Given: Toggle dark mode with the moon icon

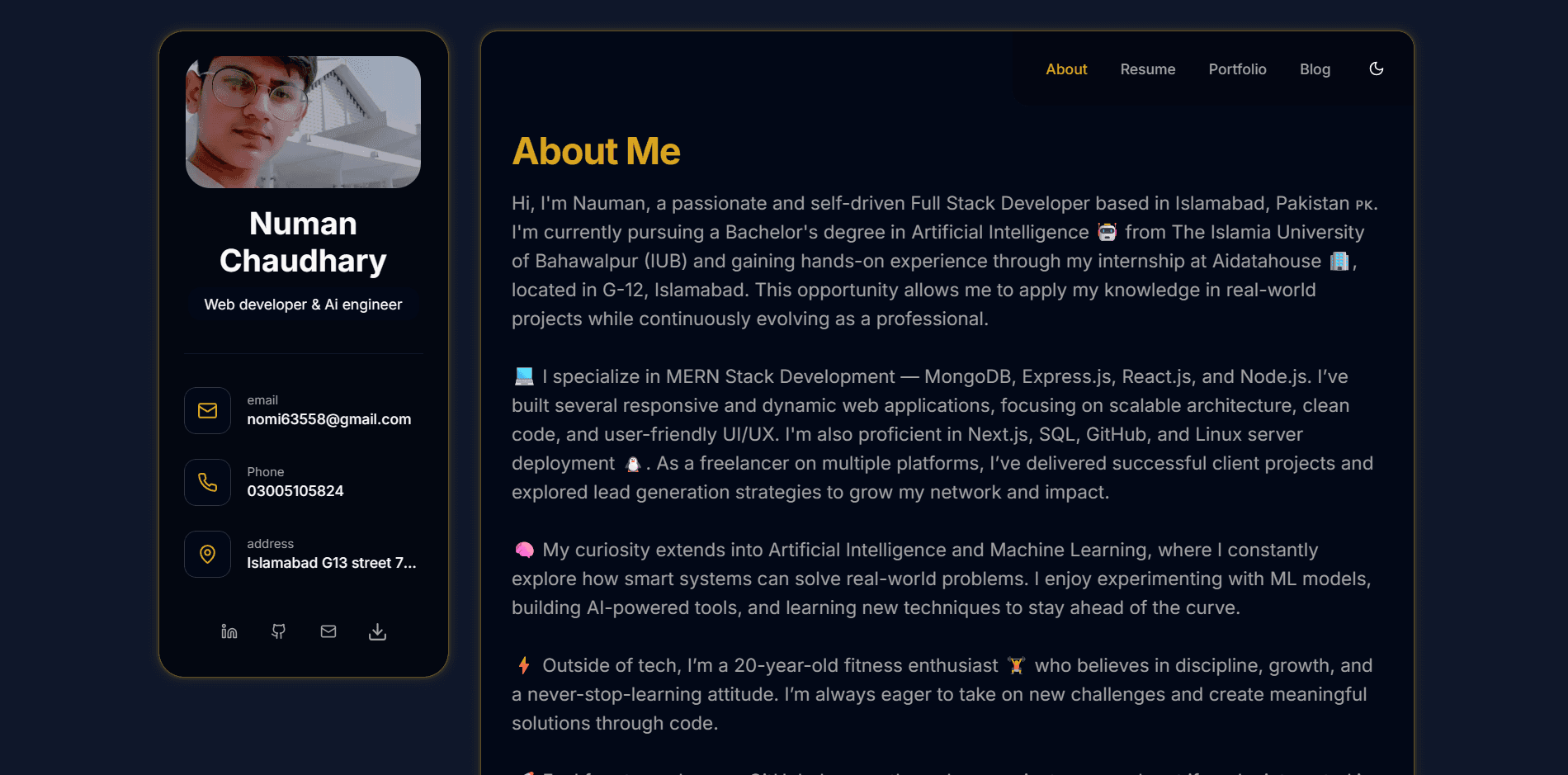Looking at the screenshot, I should tap(1376, 69).
